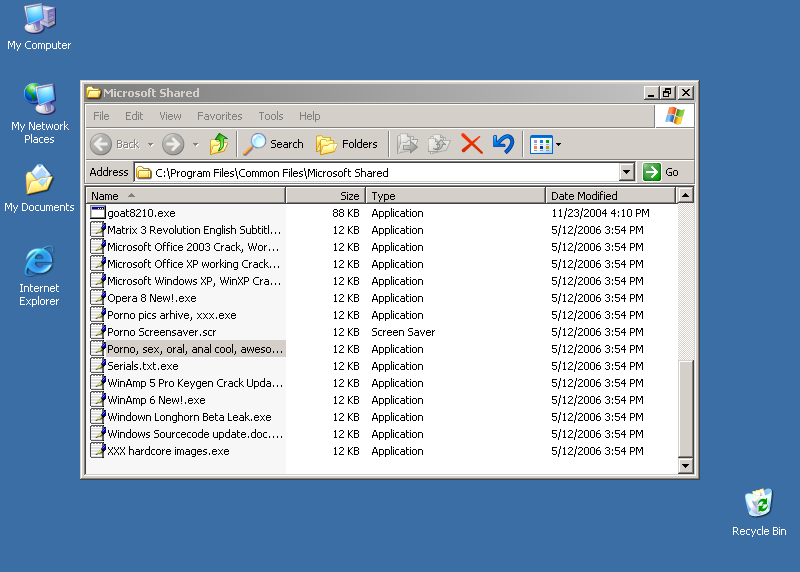Open the File menu
The height and width of the screenshot is (572, 800).
[101, 116]
